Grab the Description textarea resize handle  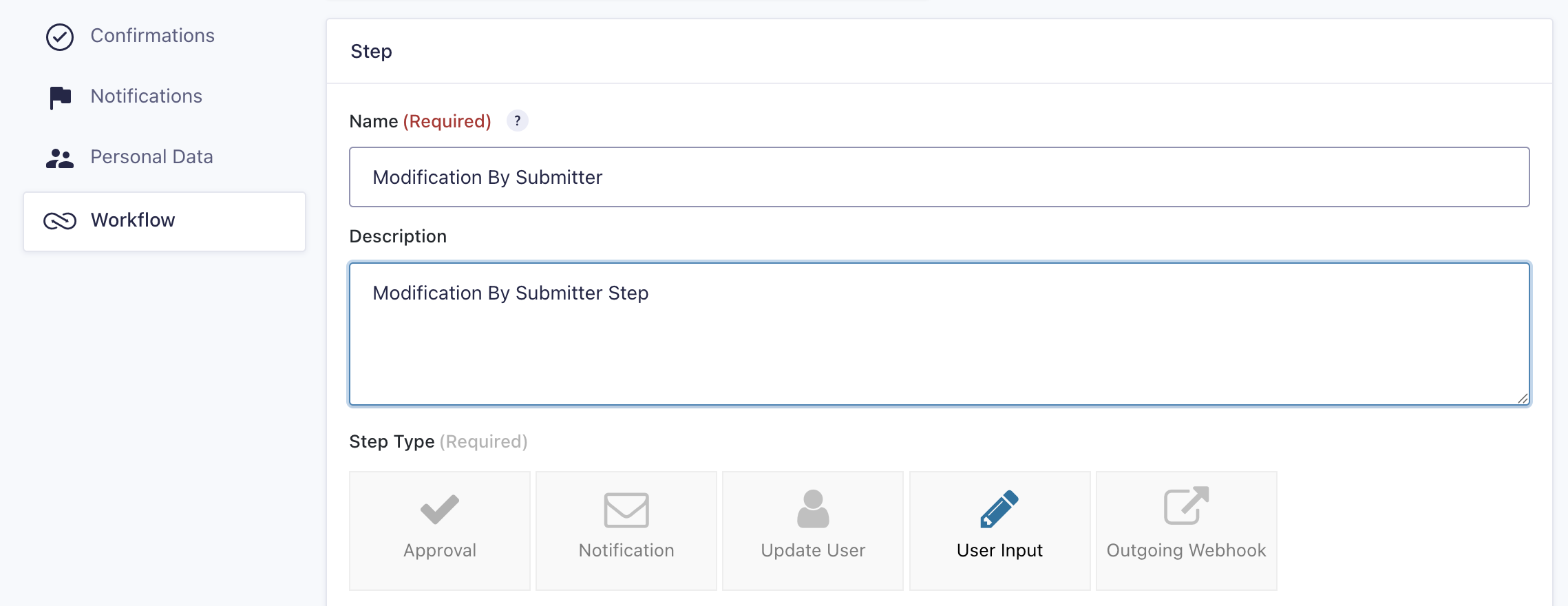pos(1523,398)
